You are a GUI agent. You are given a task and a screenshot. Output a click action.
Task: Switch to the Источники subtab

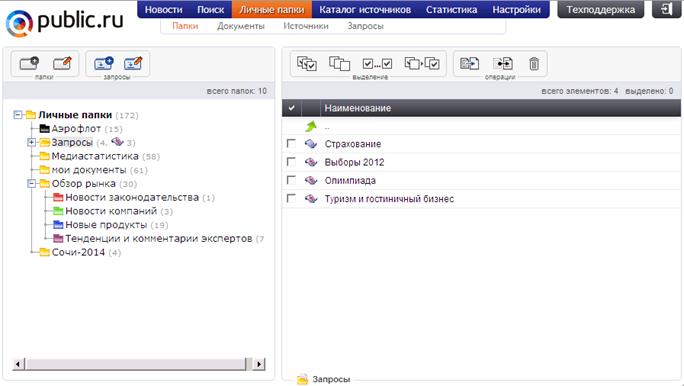click(306, 26)
